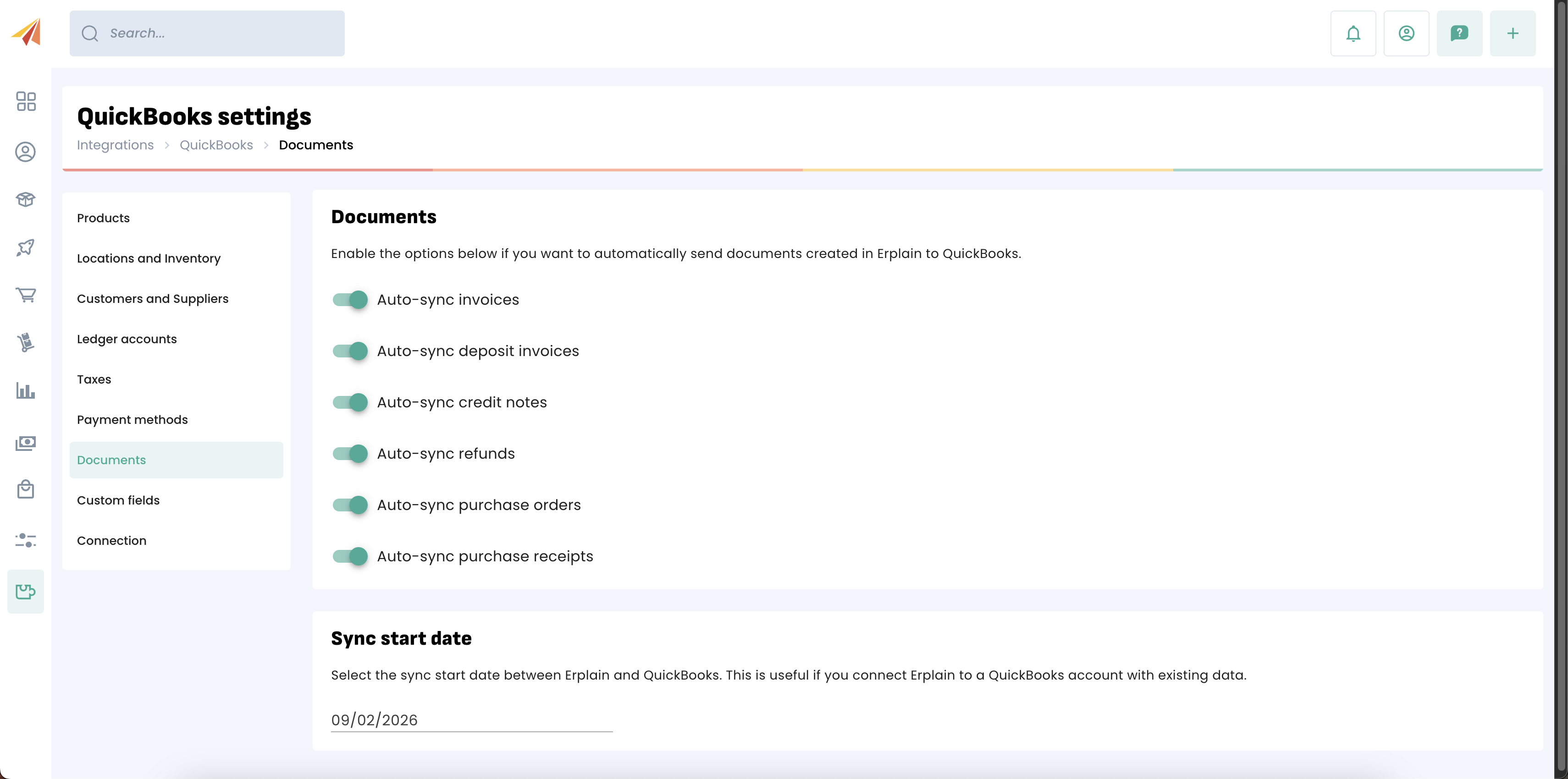Open the bar chart reports icon
The height and width of the screenshot is (779, 1568).
coord(26,391)
